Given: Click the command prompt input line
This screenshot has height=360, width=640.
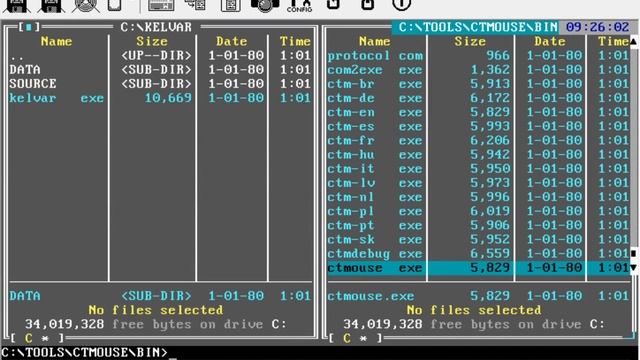Looking at the screenshot, I should 320,353.
